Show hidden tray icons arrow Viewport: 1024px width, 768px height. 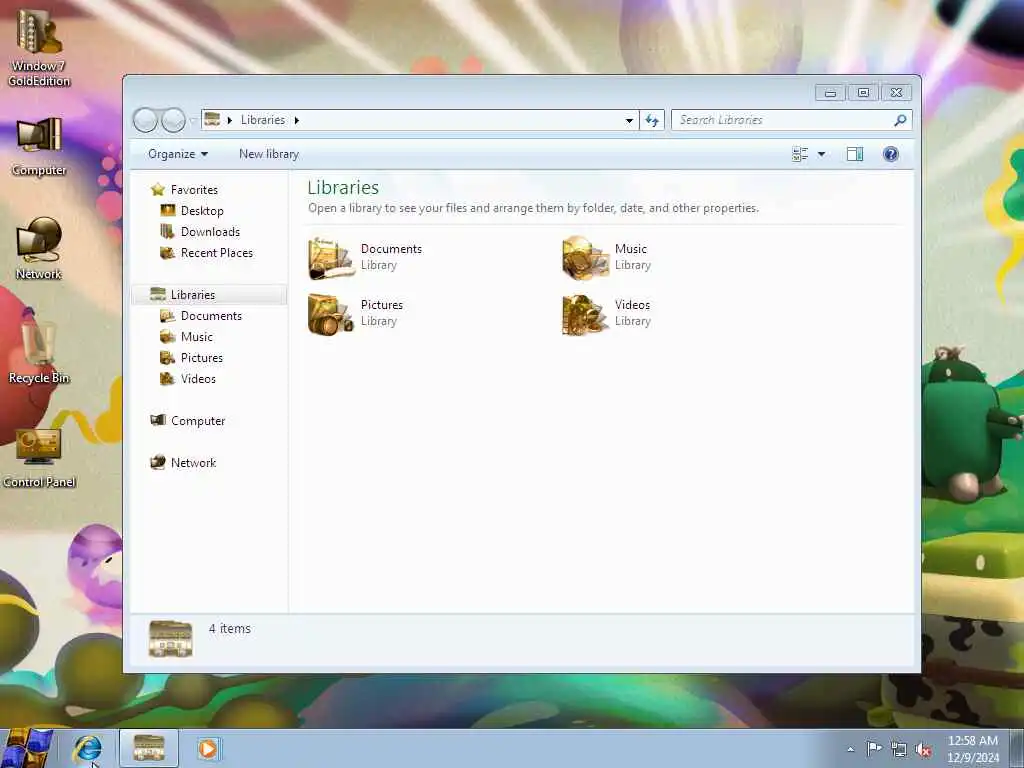click(850, 749)
